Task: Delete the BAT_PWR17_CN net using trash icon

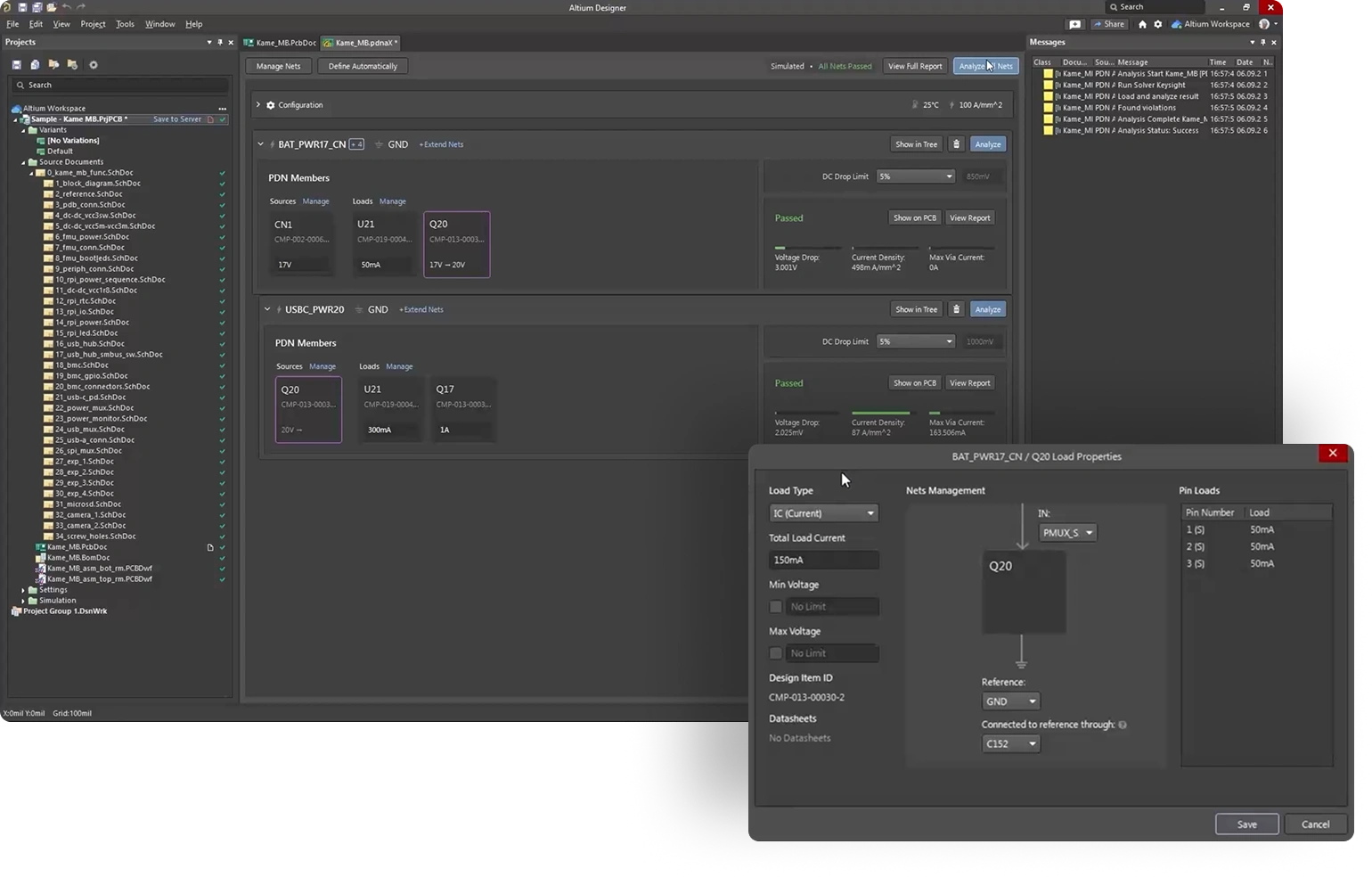Action: [x=957, y=144]
